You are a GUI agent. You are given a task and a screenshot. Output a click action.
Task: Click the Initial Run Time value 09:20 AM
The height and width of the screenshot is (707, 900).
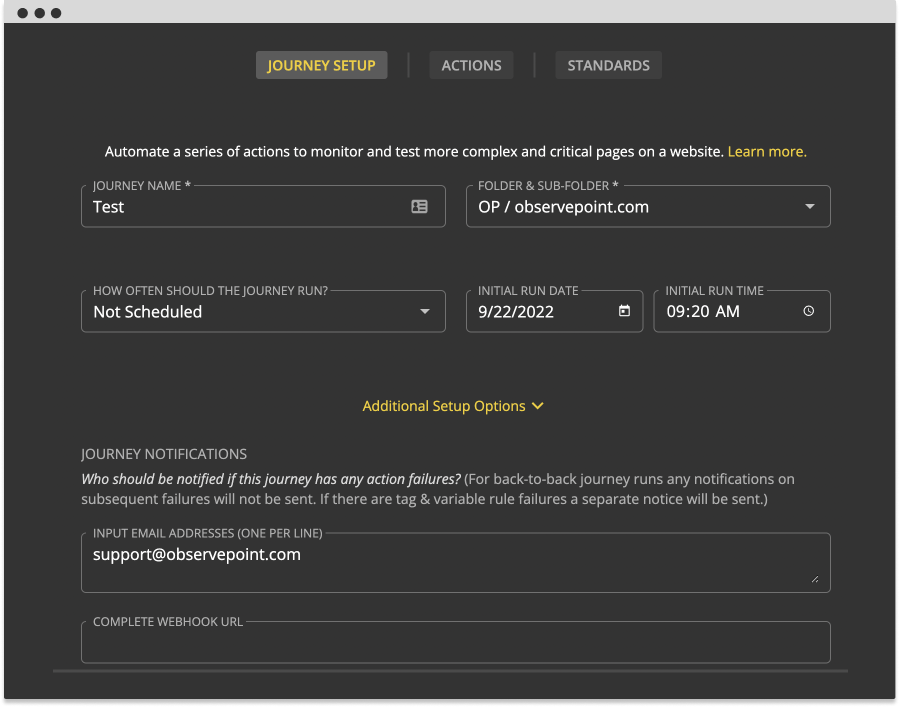[703, 312]
